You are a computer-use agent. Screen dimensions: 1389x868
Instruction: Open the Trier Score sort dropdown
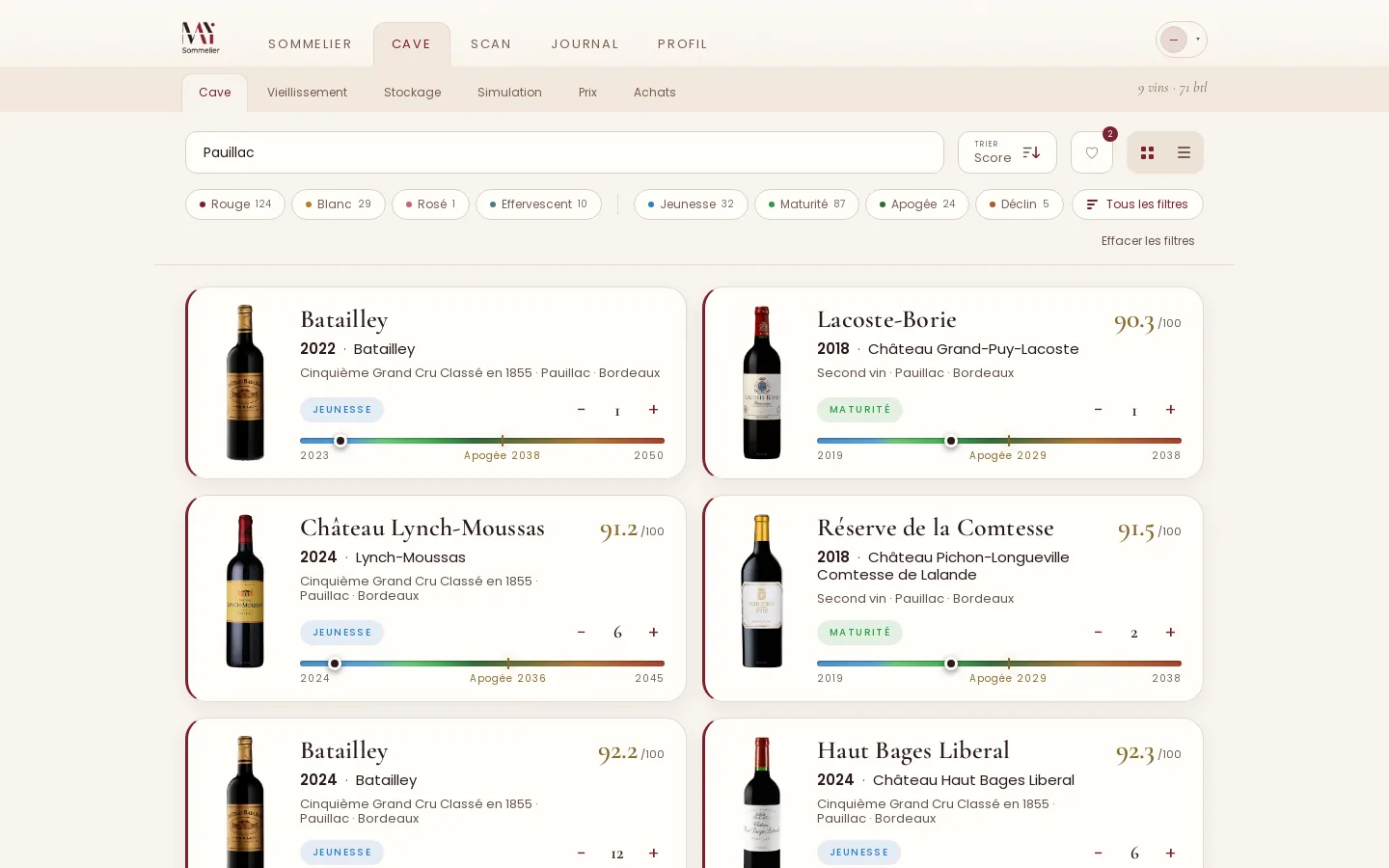(1007, 152)
